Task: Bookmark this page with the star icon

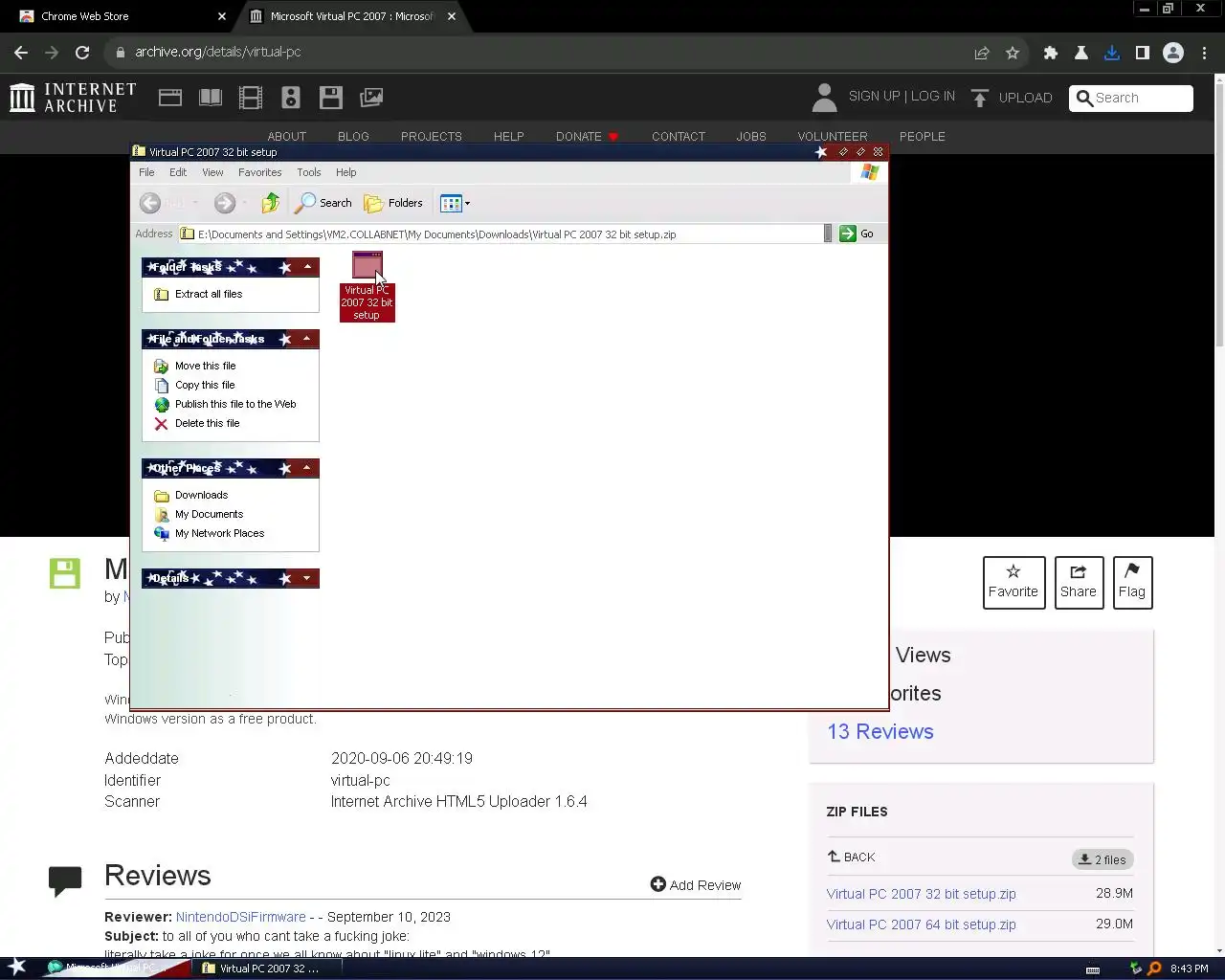Action: (1013, 53)
